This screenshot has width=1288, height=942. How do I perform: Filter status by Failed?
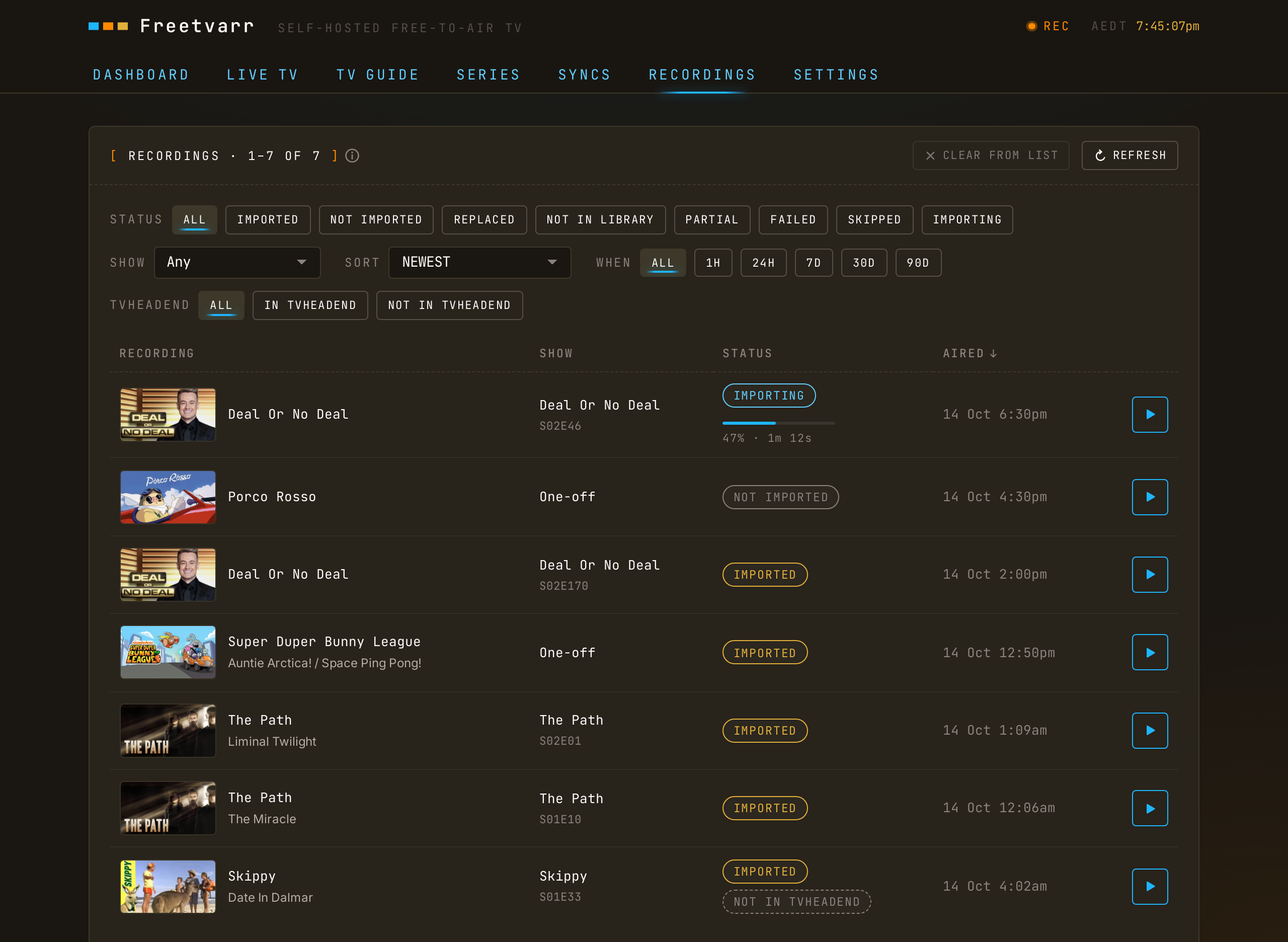793,219
